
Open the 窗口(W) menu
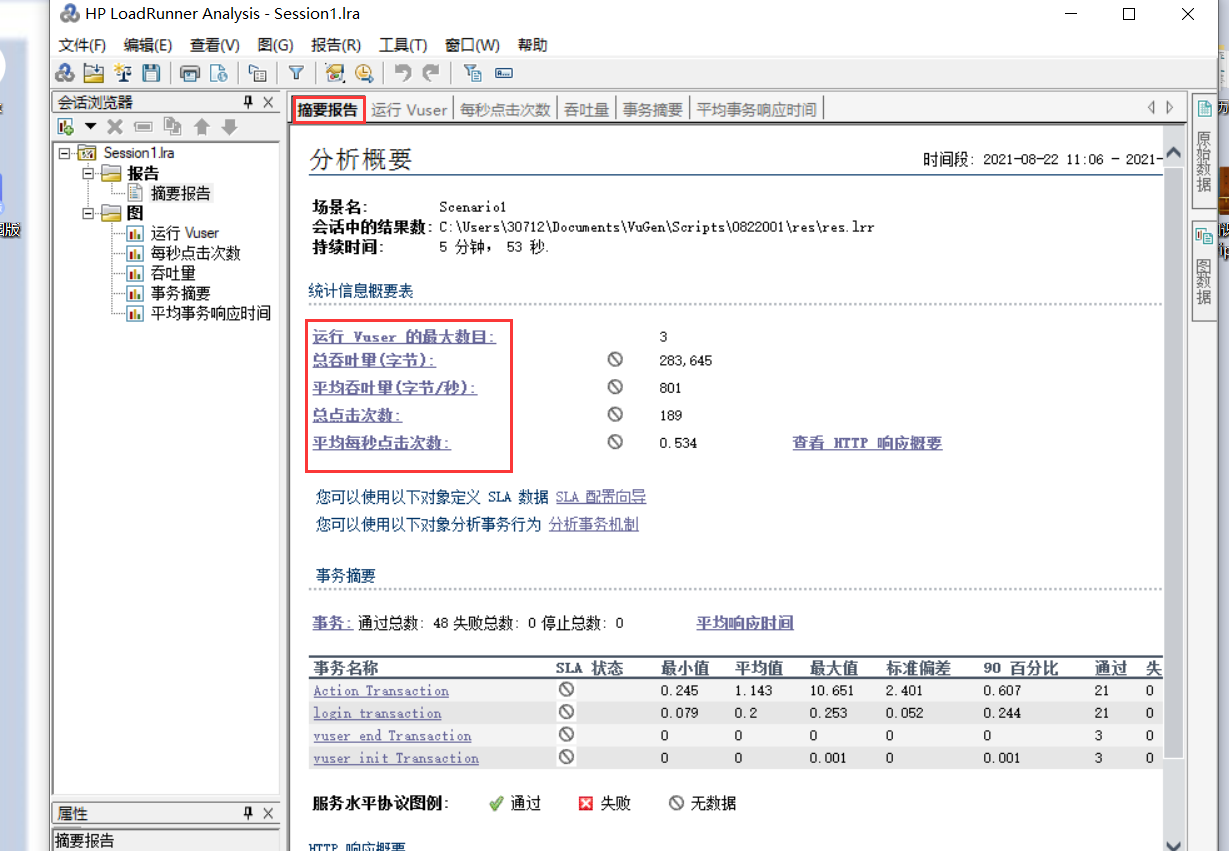coord(472,45)
